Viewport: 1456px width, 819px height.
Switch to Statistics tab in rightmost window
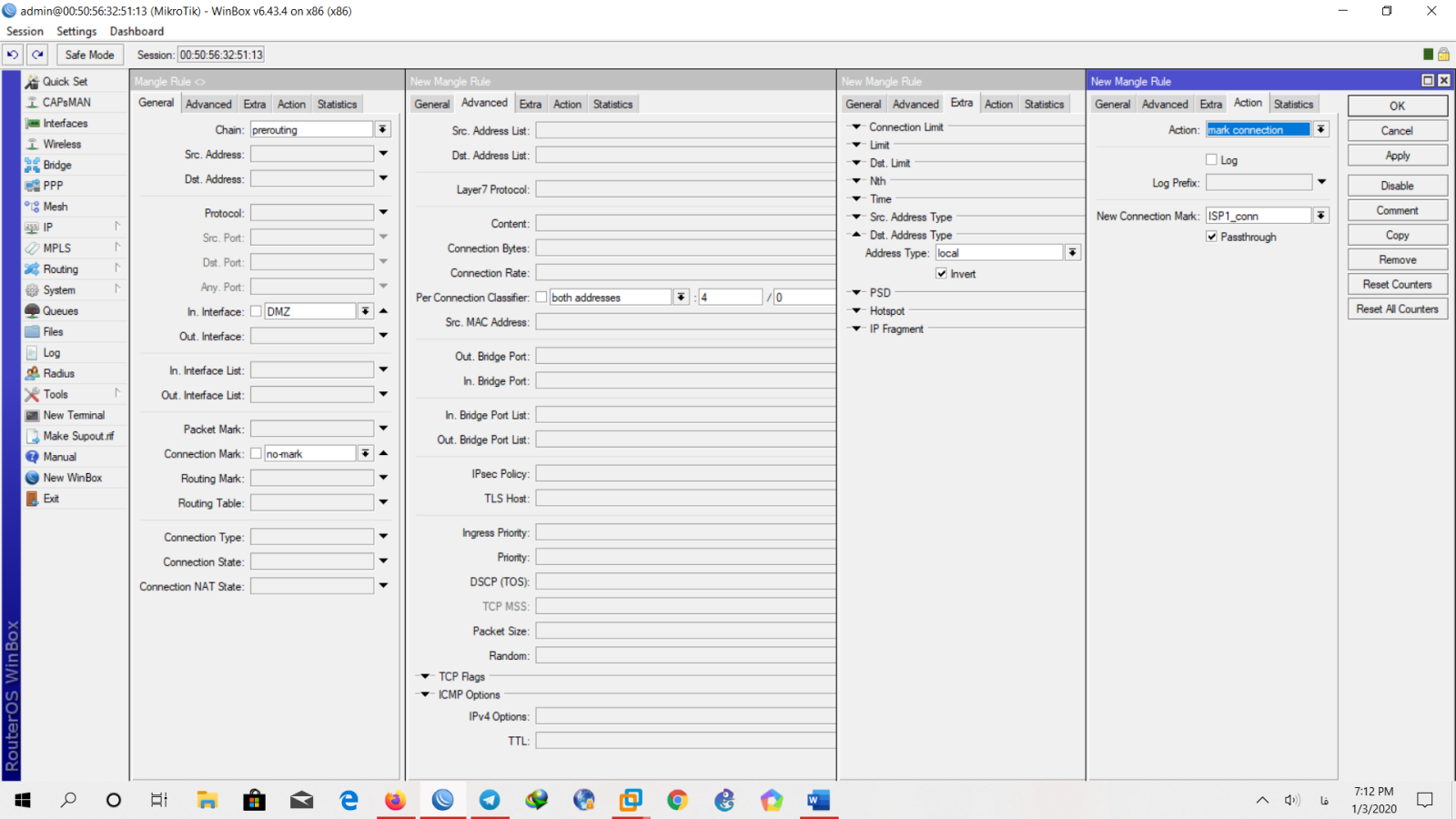(1293, 104)
